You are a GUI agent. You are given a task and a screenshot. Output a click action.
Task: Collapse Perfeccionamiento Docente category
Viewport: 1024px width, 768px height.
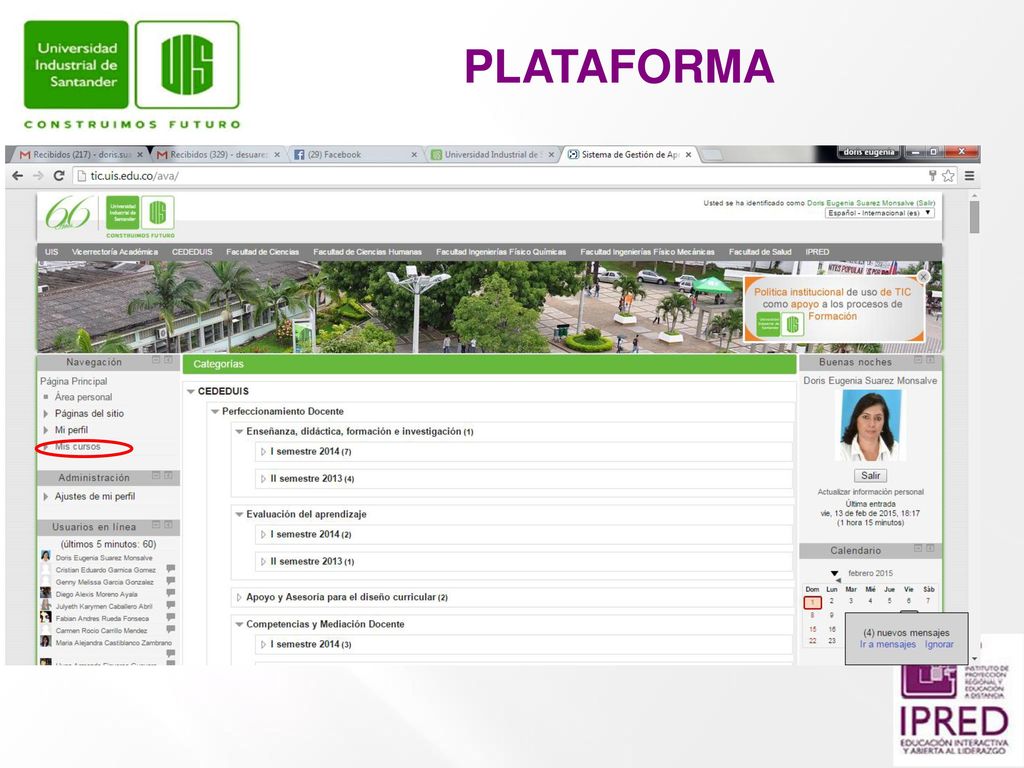[215, 411]
